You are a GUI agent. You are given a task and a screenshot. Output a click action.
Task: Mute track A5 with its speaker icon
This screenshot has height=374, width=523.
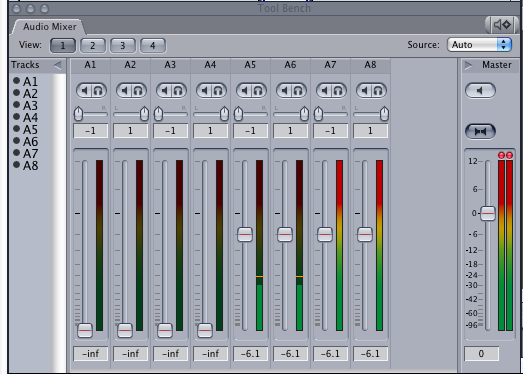[x=245, y=90]
